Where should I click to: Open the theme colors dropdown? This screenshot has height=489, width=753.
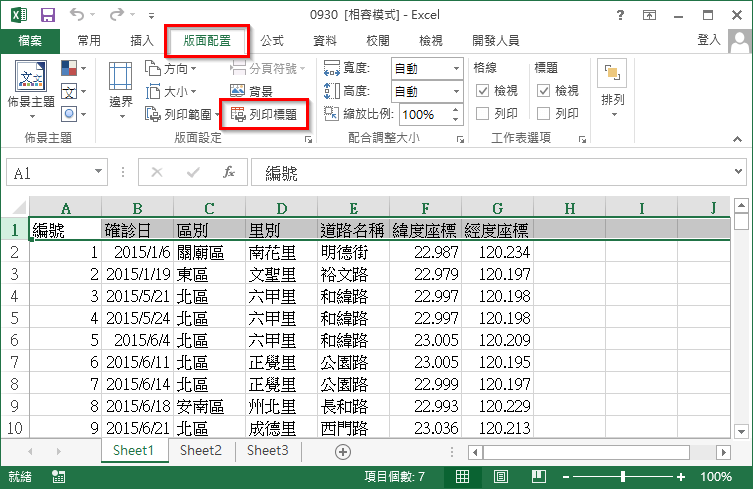click(x=73, y=68)
